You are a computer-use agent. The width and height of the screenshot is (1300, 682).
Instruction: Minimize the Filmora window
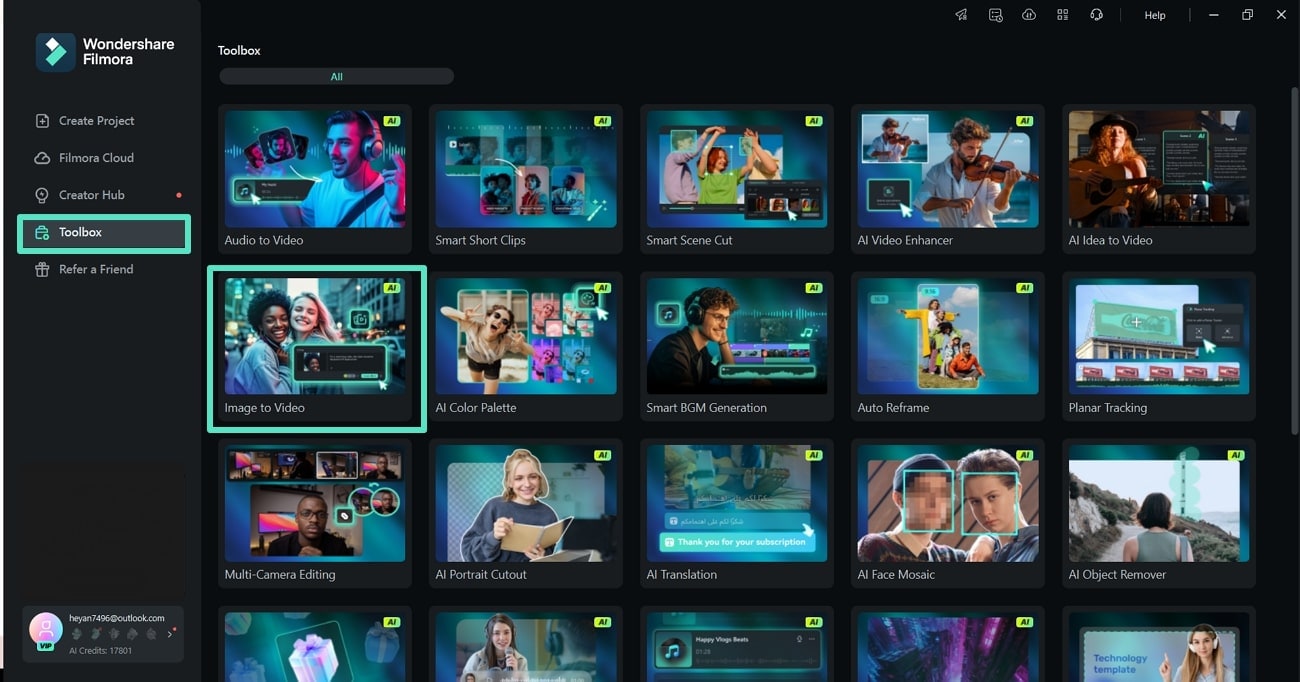tap(1213, 15)
